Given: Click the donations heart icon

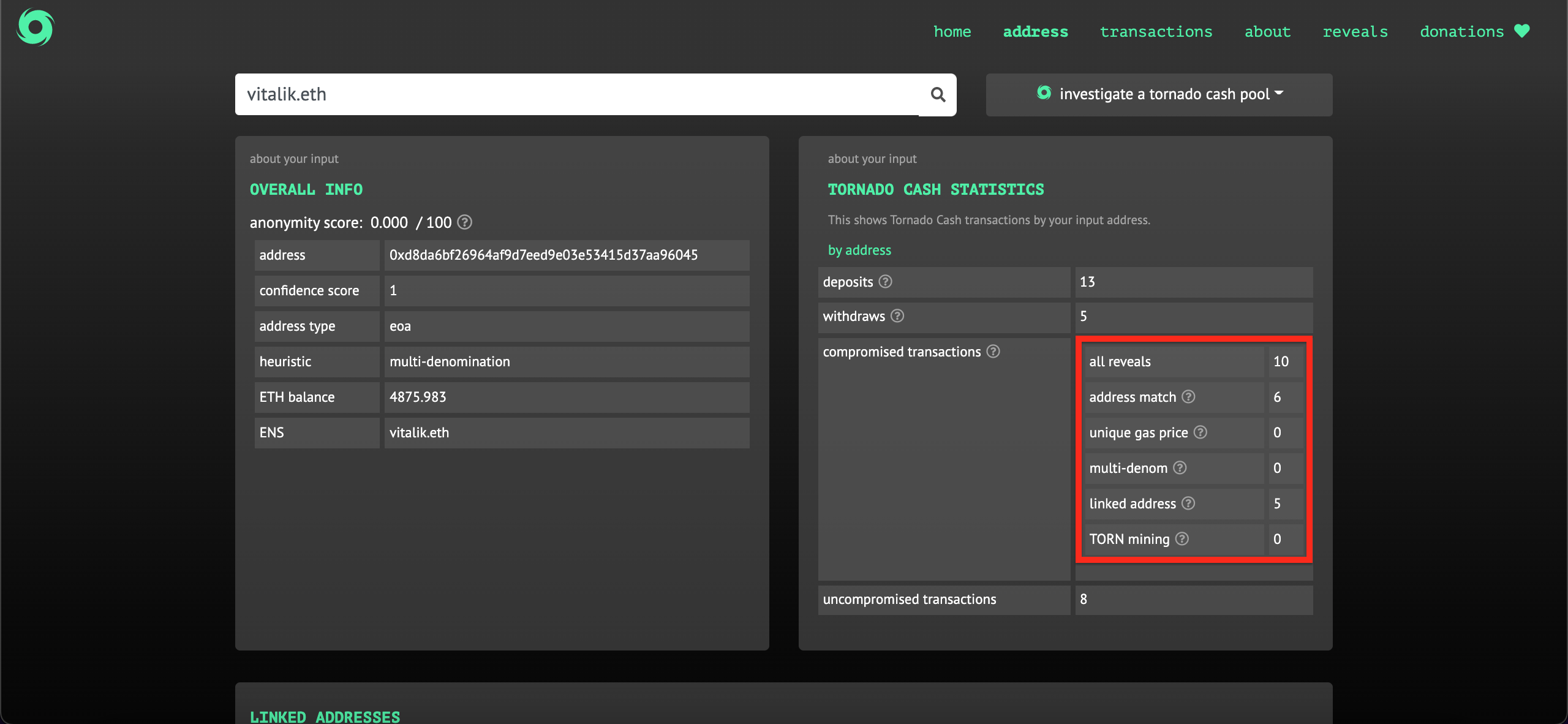Looking at the screenshot, I should (1522, 31).
